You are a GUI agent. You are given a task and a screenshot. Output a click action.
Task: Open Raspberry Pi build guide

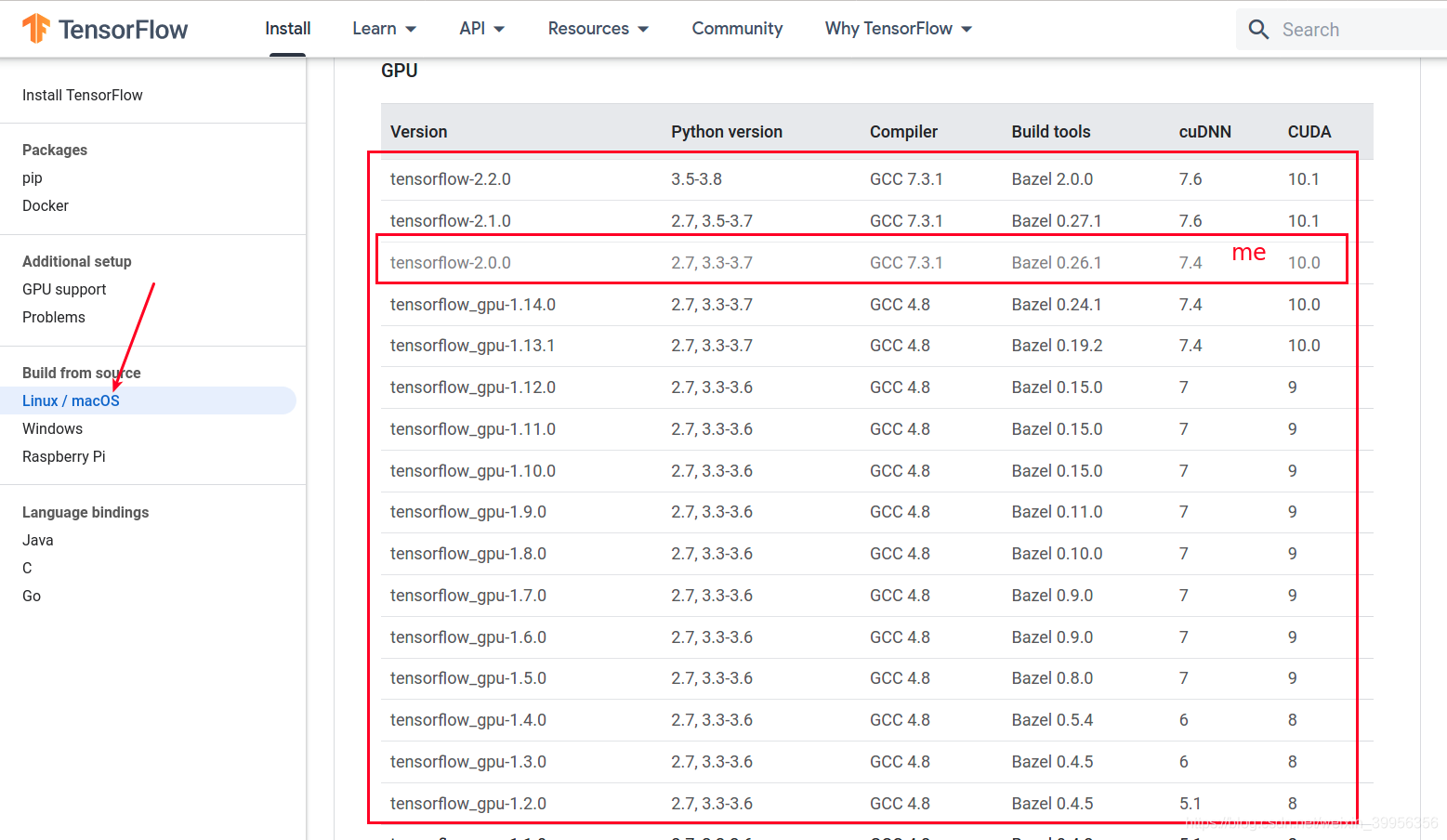tap(64, 456)
